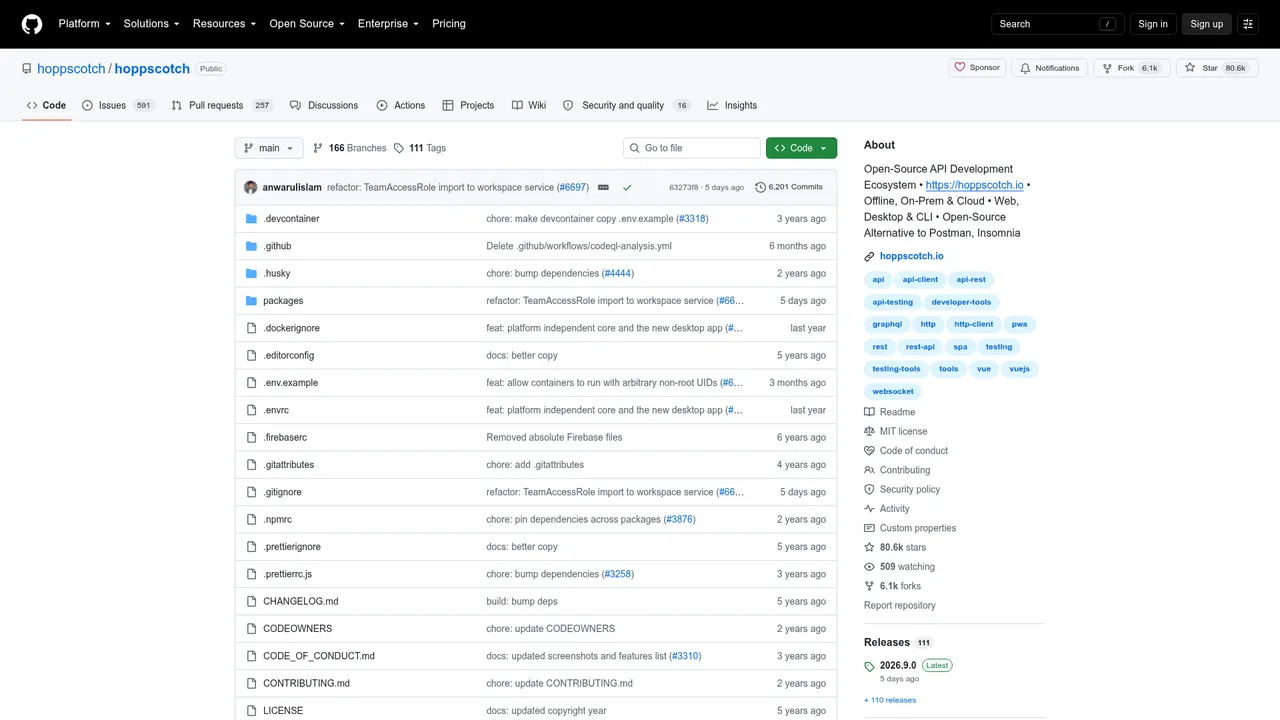Open the Actions tab
The width and height of the screenshot is (1280, 720).
click(401, 105)
